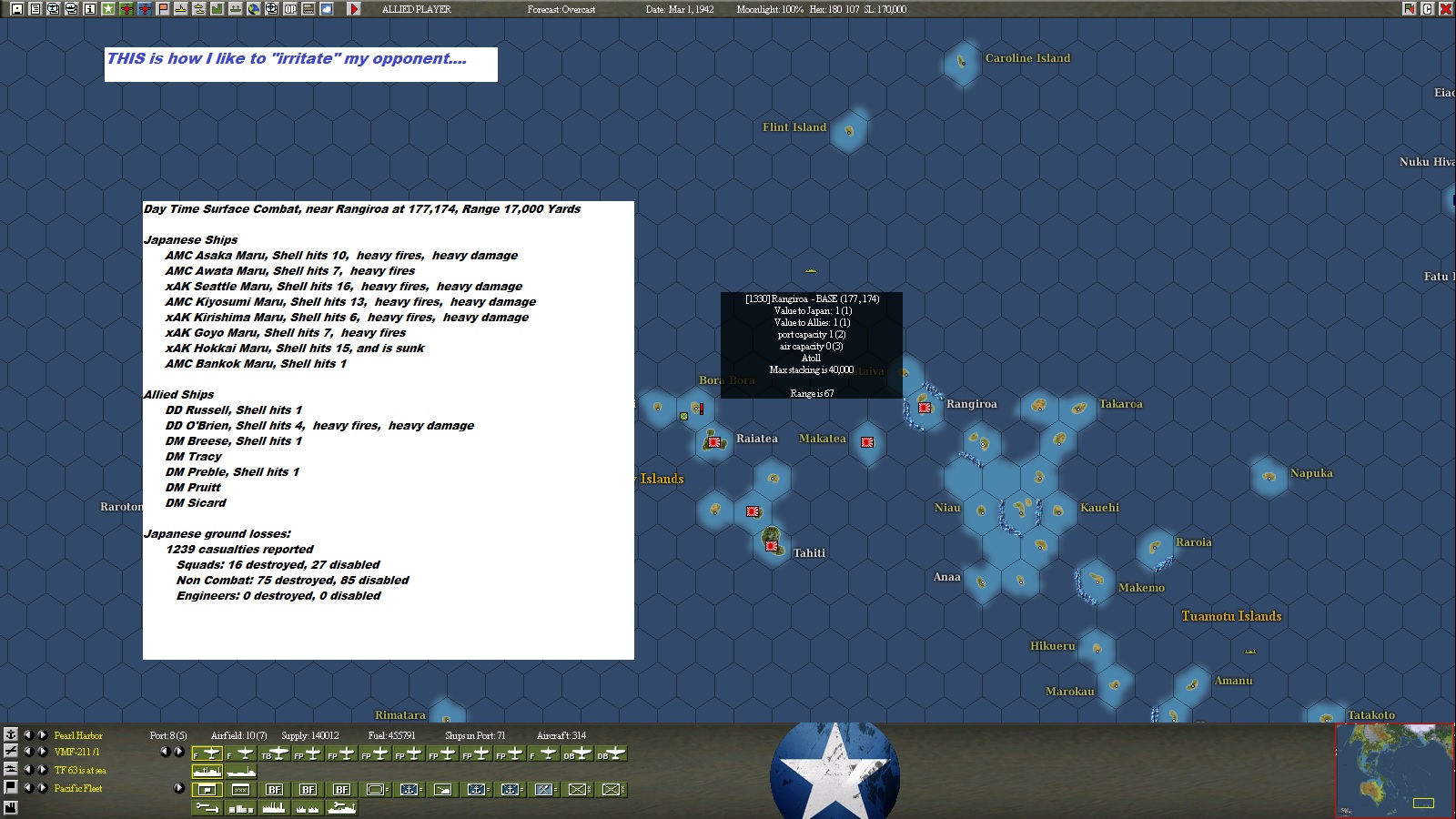Click the aircraft icon beside VMF-211
This screenshot has height=819, width=1456.
(x=11, y=752)
